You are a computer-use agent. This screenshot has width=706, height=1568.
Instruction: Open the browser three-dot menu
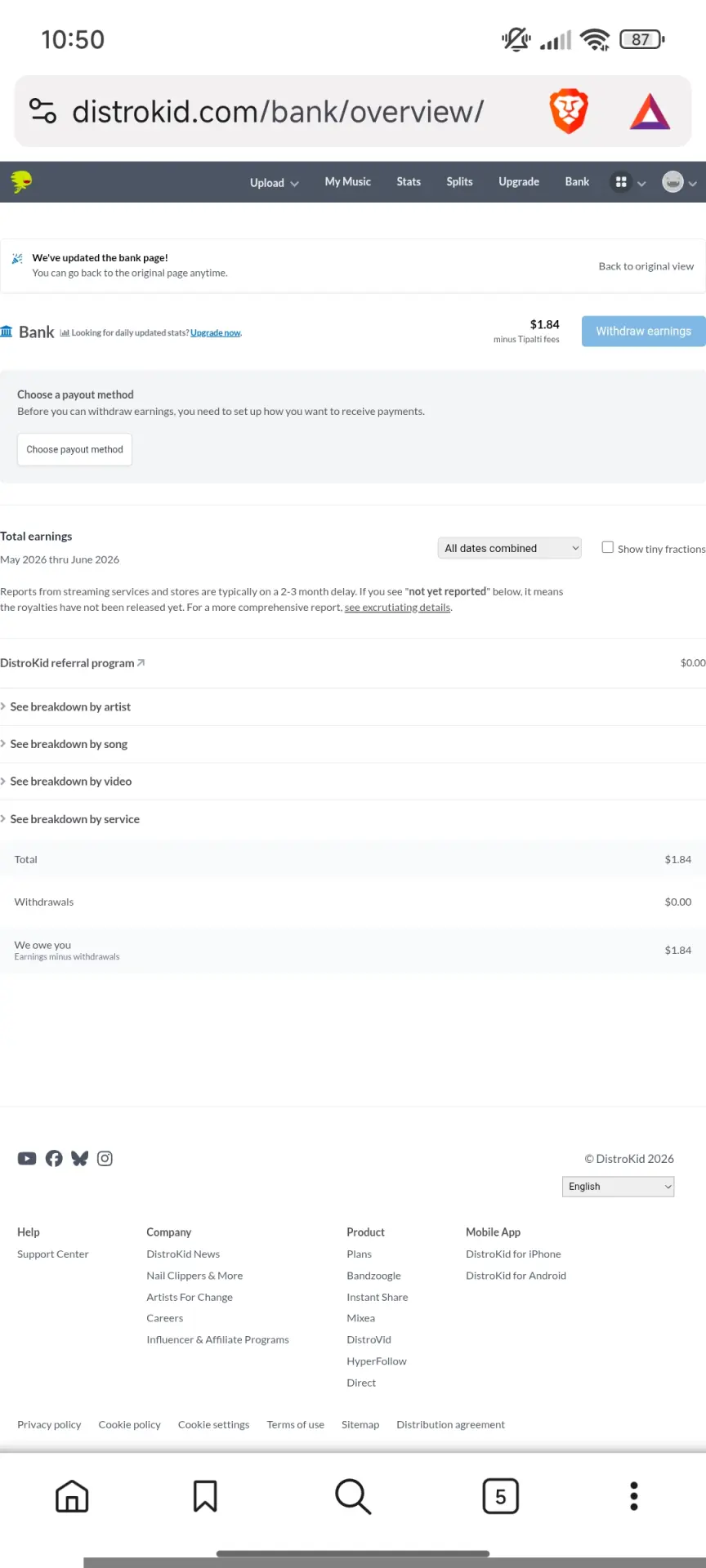(634, 1496)
